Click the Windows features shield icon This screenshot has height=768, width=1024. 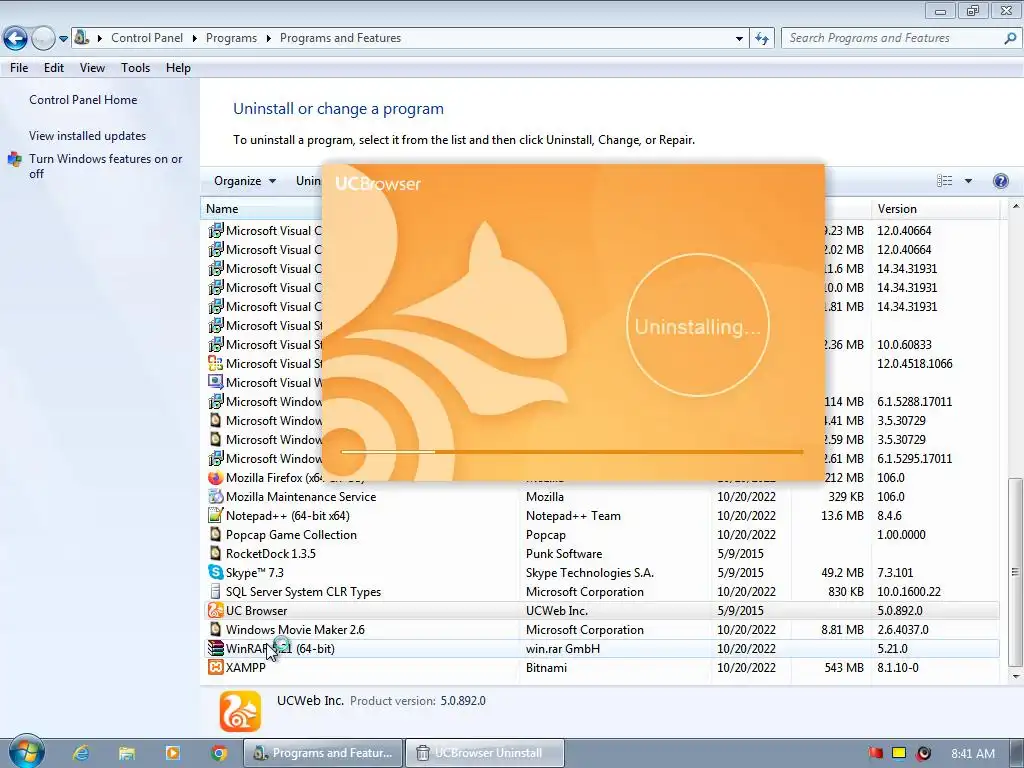[14, 159]
